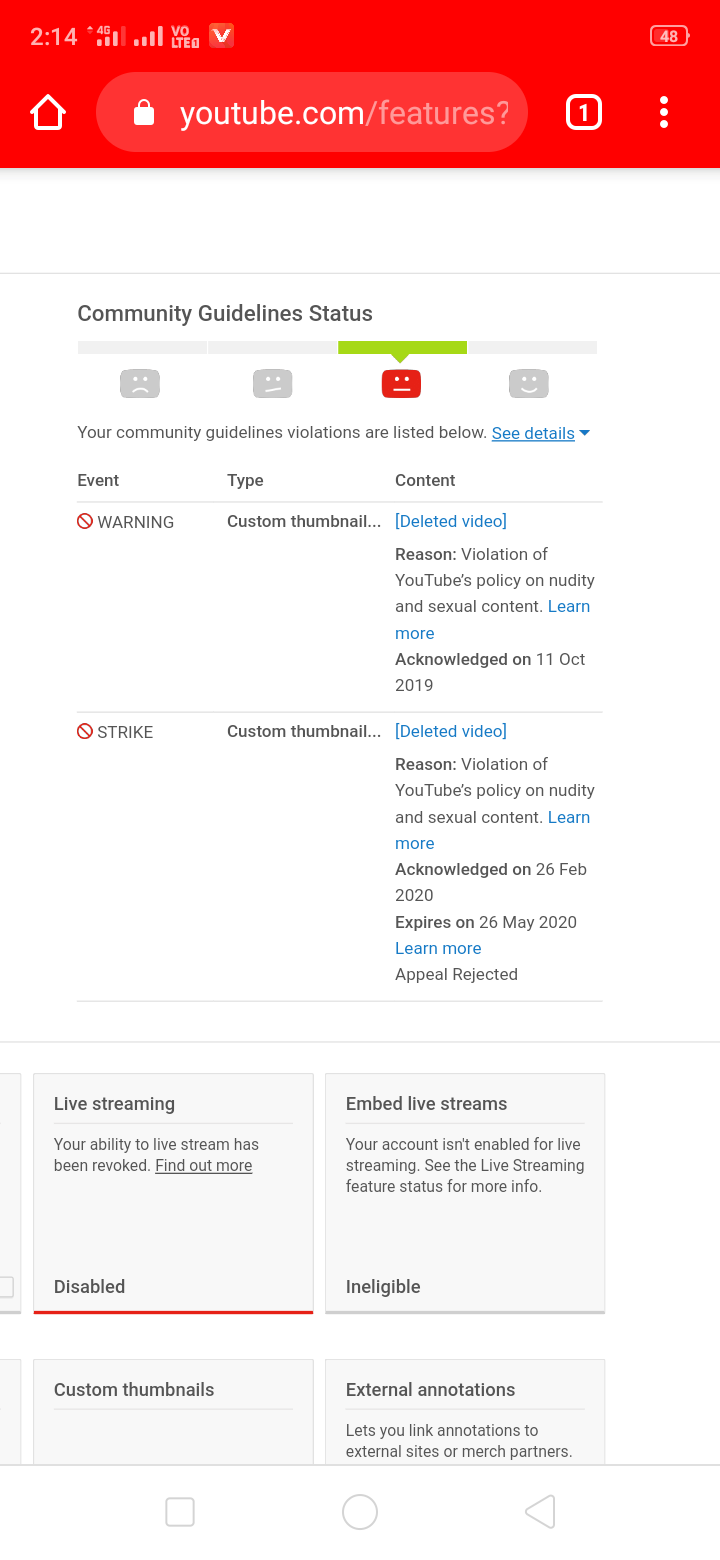The image size is (720, 1560).
Task: Open the three-dot browser menu
Action: (x=663, y=112)
